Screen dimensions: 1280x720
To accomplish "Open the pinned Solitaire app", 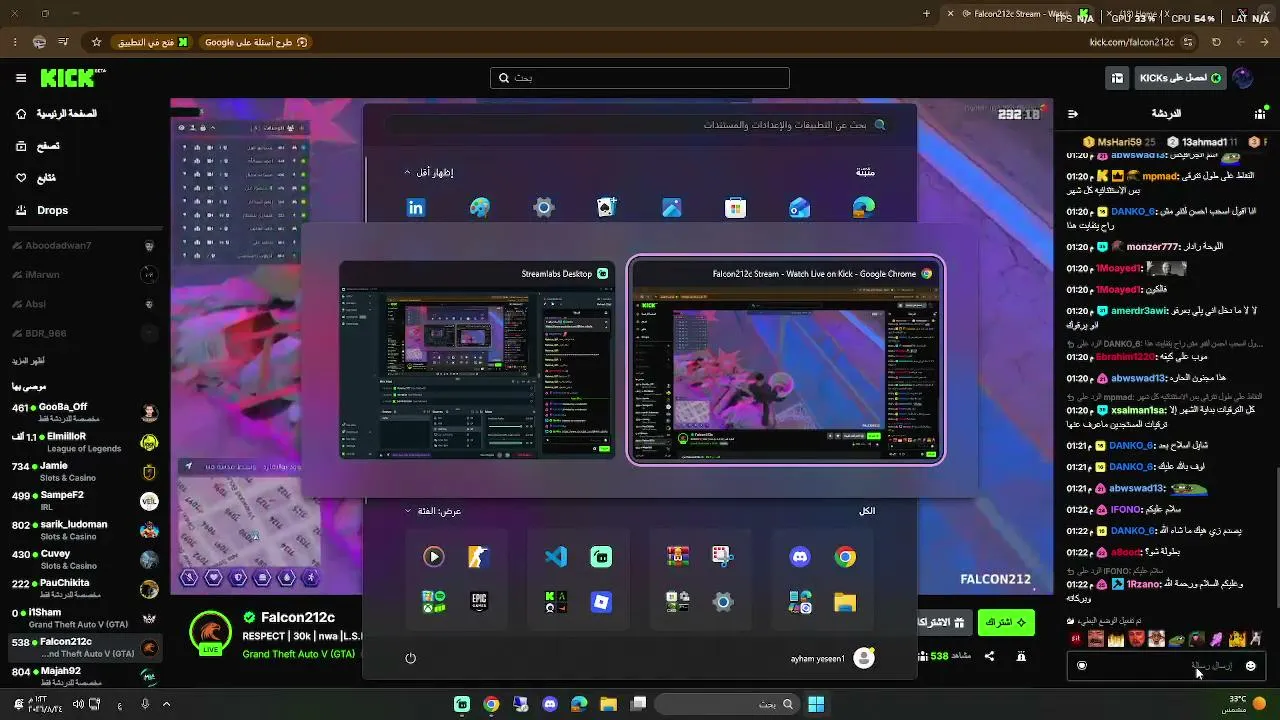I will pos(607,207).
